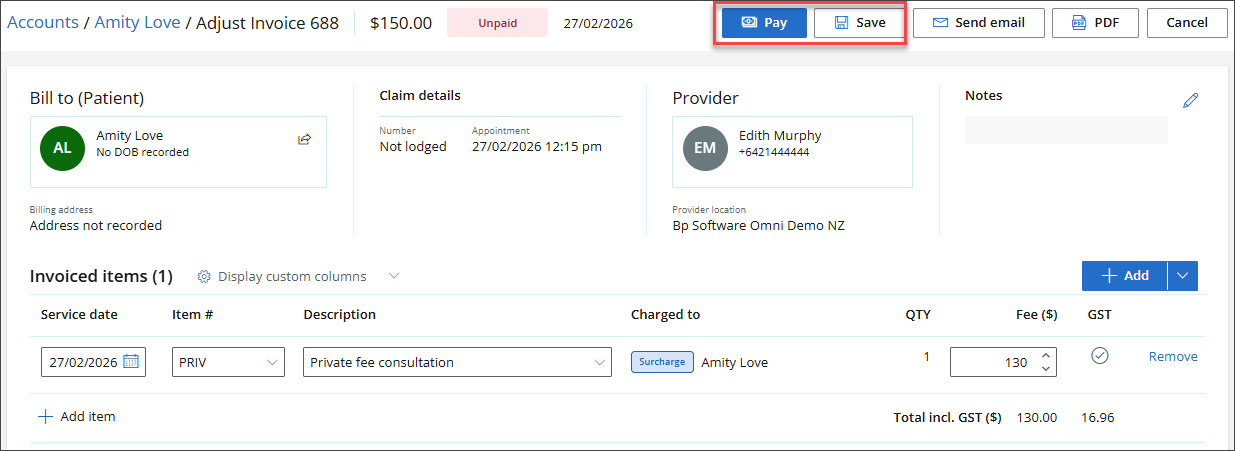Click the EM provider avatar
This screenshot has width=1235, height=451.
point(705,147)
